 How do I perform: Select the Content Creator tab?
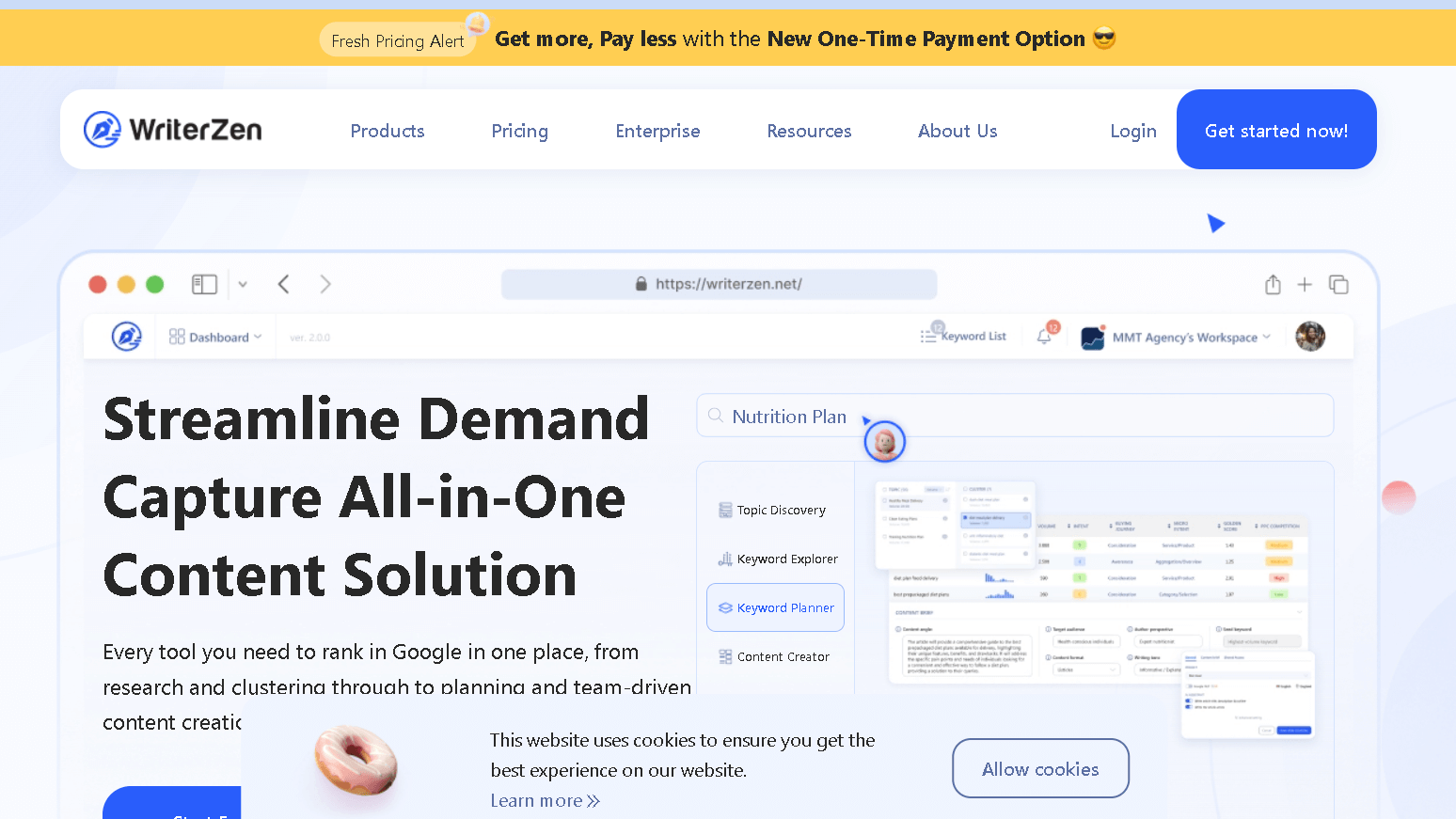775,656
